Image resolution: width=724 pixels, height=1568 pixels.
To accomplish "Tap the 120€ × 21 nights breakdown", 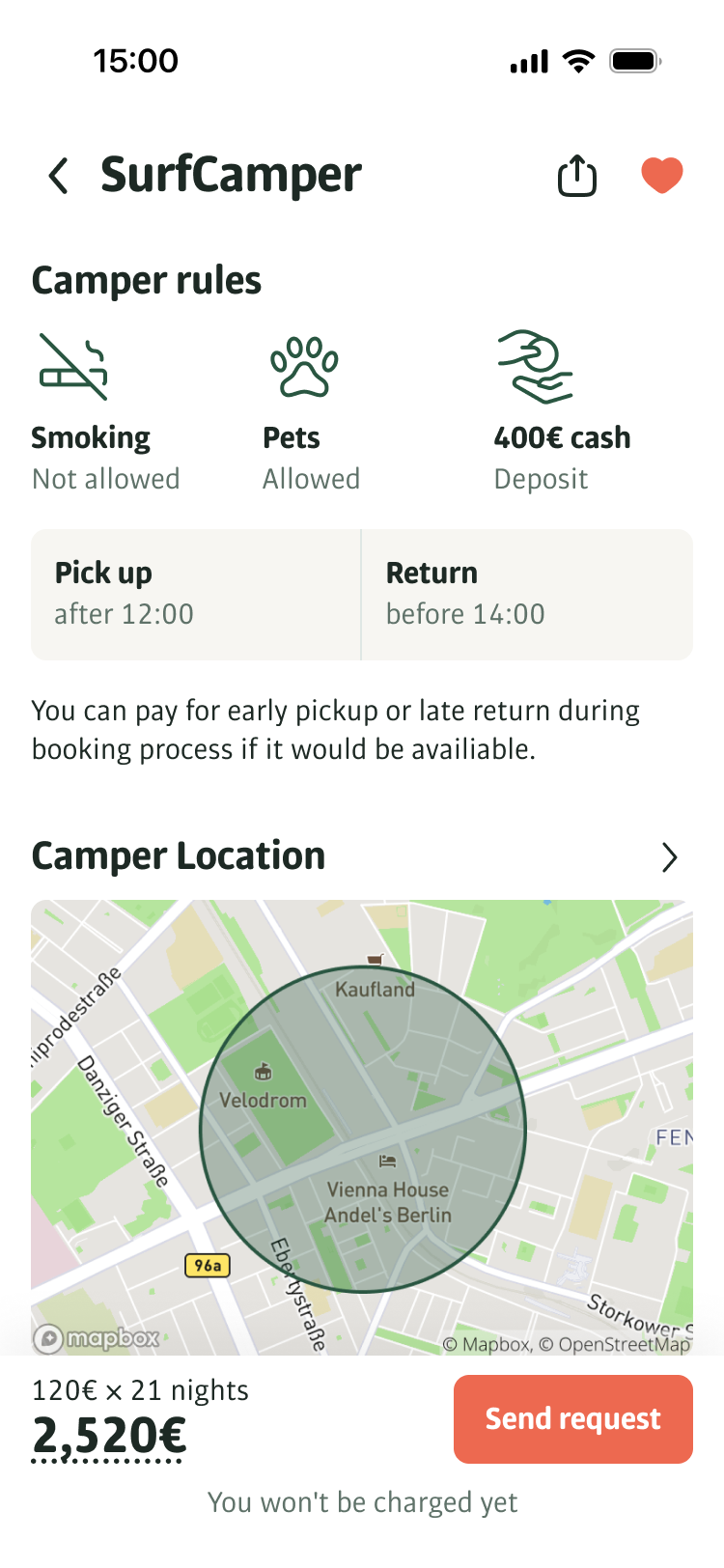I will pyautogui.click(x=140, y=1390).
